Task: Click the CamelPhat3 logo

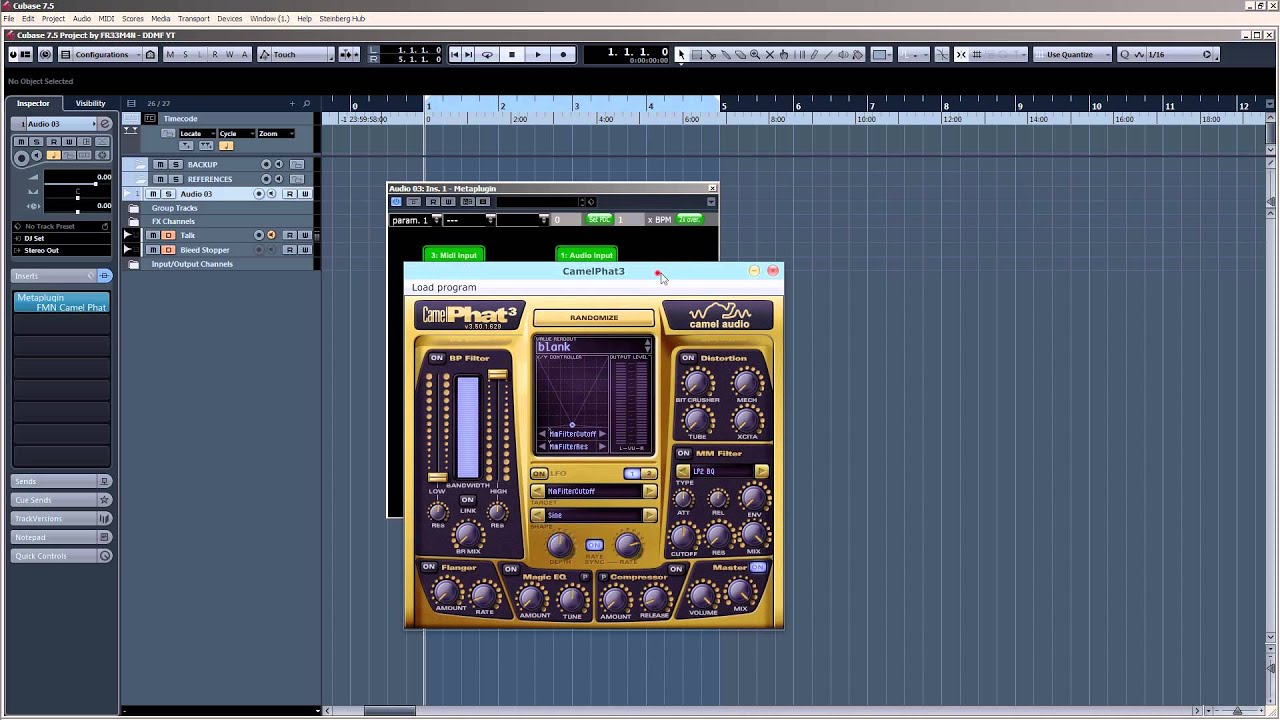Action: [x=469, y=315]
